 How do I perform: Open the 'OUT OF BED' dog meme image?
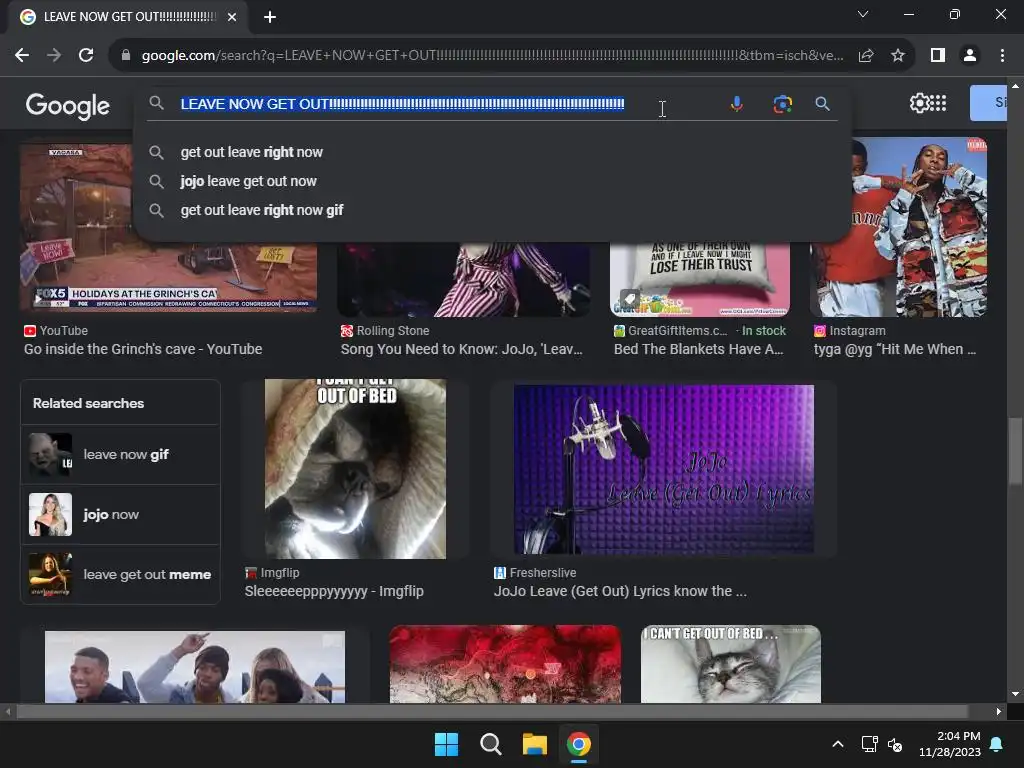tap(355, 469)
